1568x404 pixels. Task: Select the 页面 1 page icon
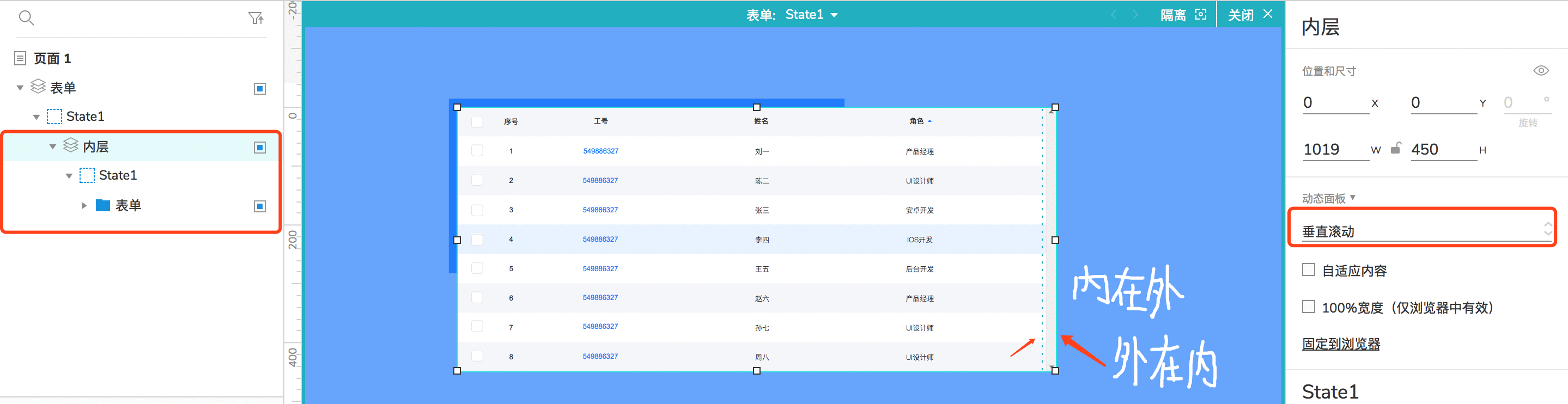pos(20,58)
